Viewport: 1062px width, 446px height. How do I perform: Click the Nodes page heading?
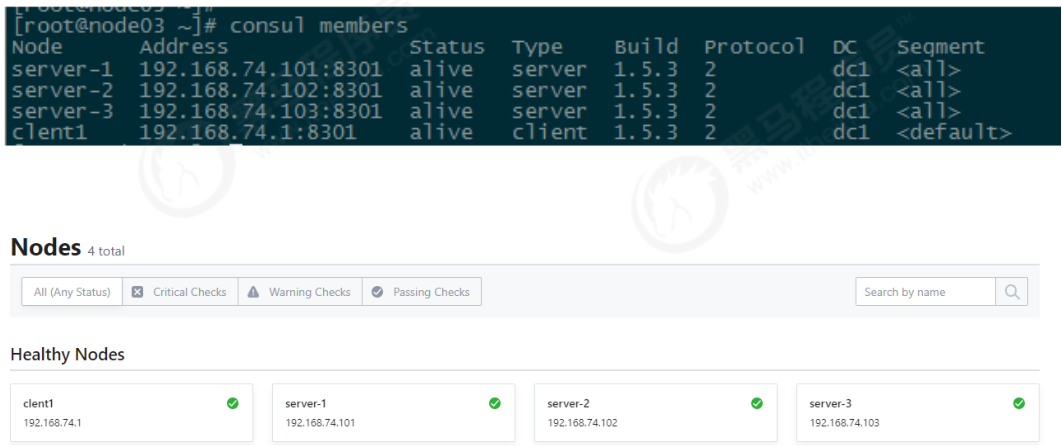coord(46,248)
